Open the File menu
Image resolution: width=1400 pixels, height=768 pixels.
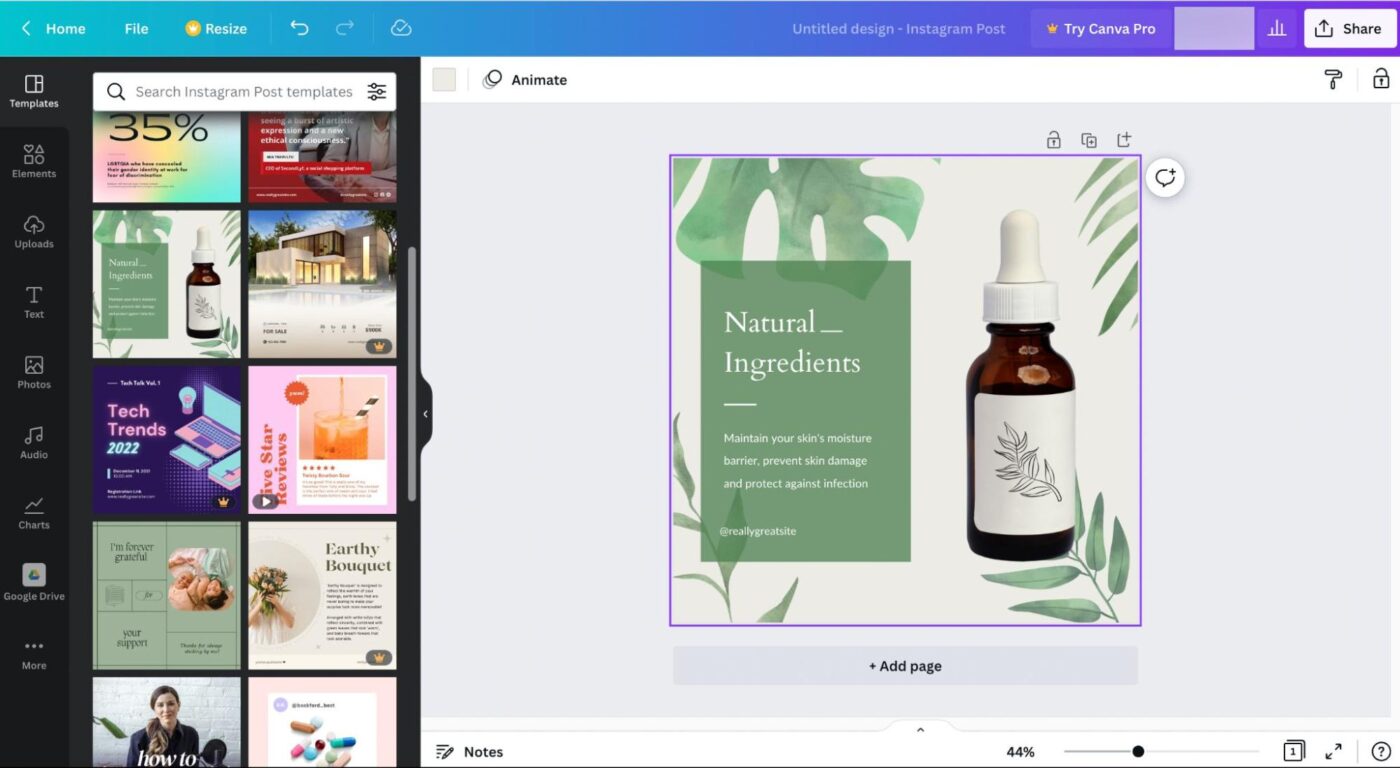[x=136, y=28]
